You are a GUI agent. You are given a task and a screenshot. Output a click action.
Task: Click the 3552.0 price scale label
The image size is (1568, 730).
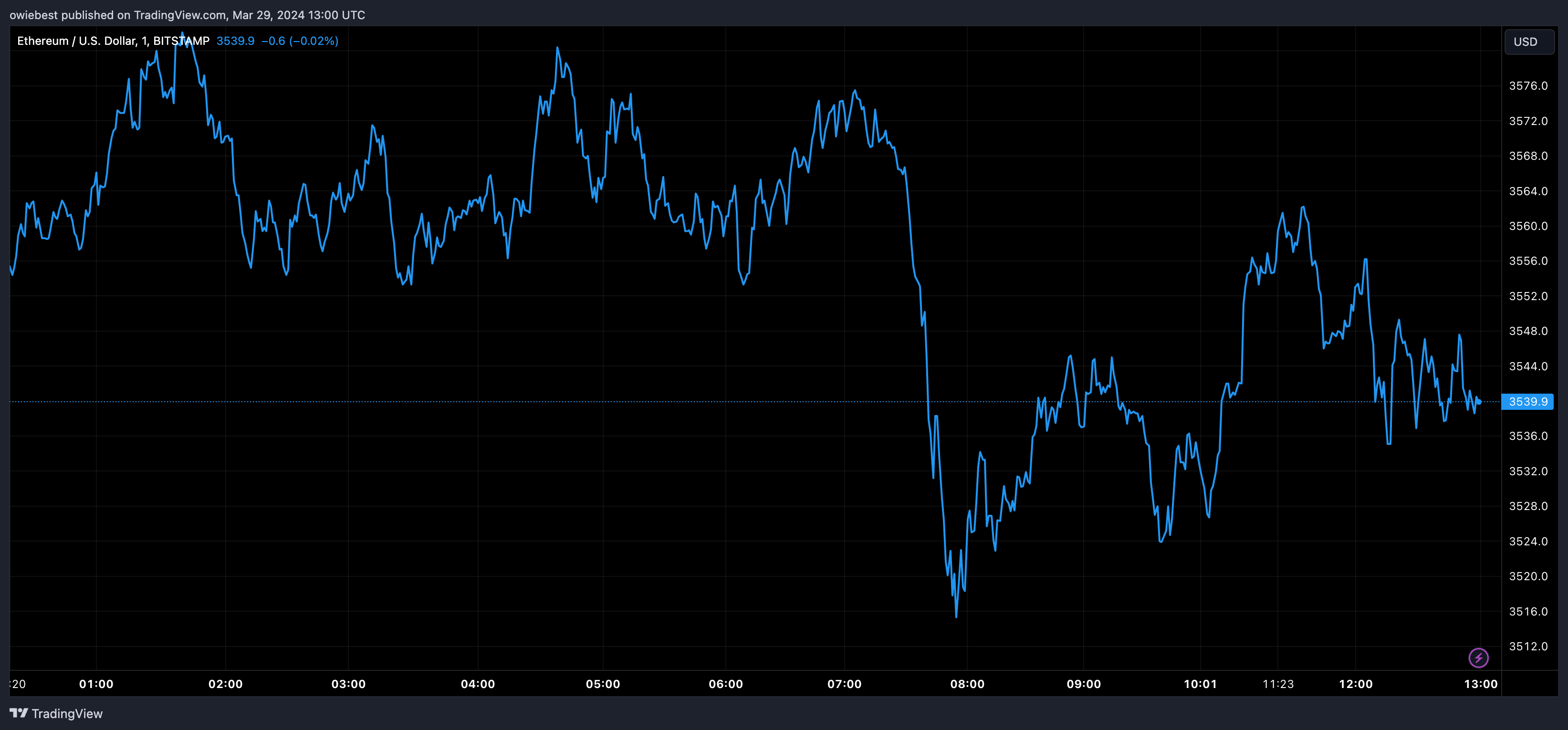(x=1528, y=296)
